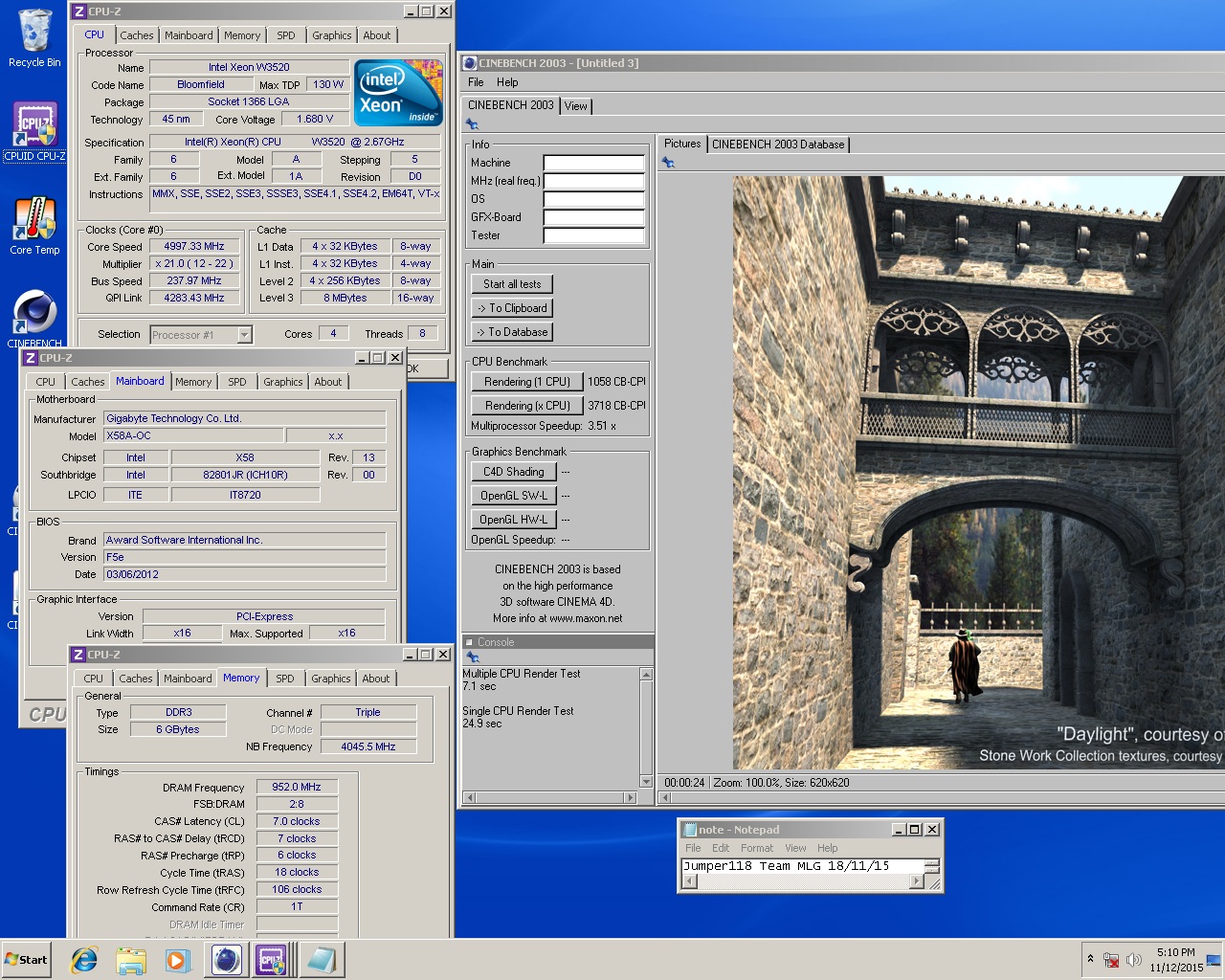1225x980 pixels.
Task: Click console horizontal scrollbar right arrow
Action: tap(630, 797)
